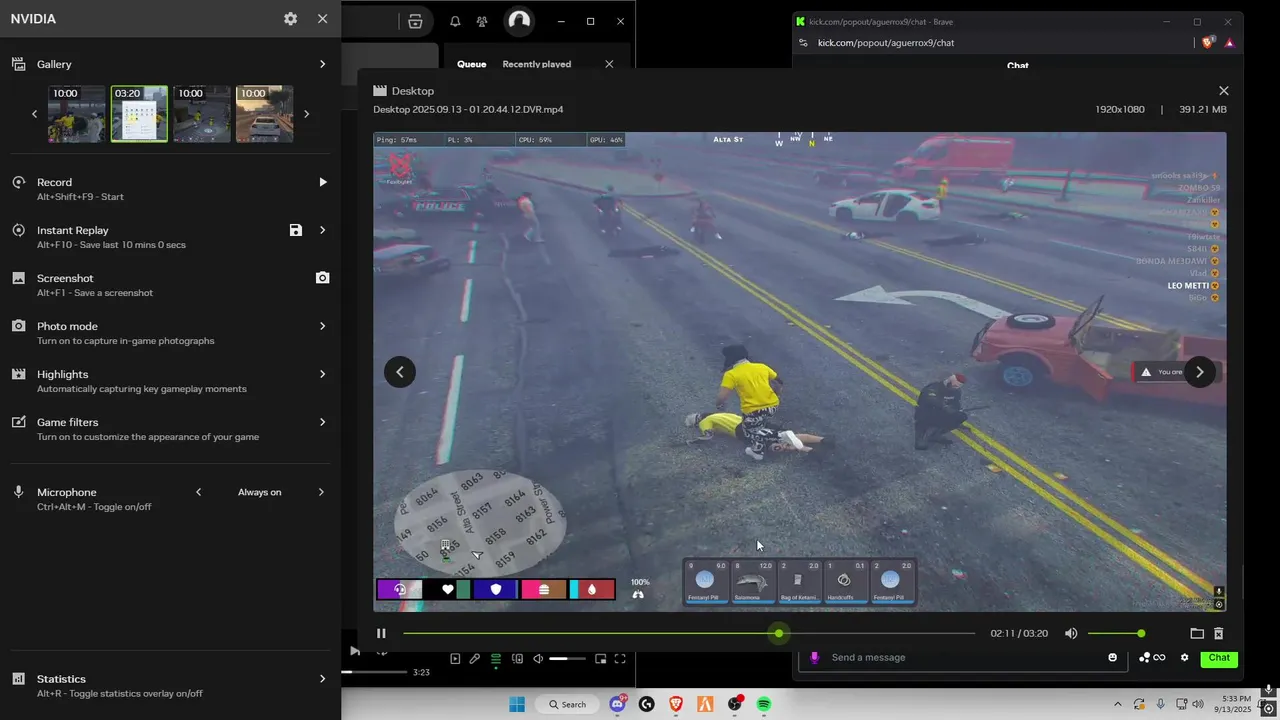1280x720 pixels.
Task: Go to previous video in viewer
Action: tap(400, 372)
